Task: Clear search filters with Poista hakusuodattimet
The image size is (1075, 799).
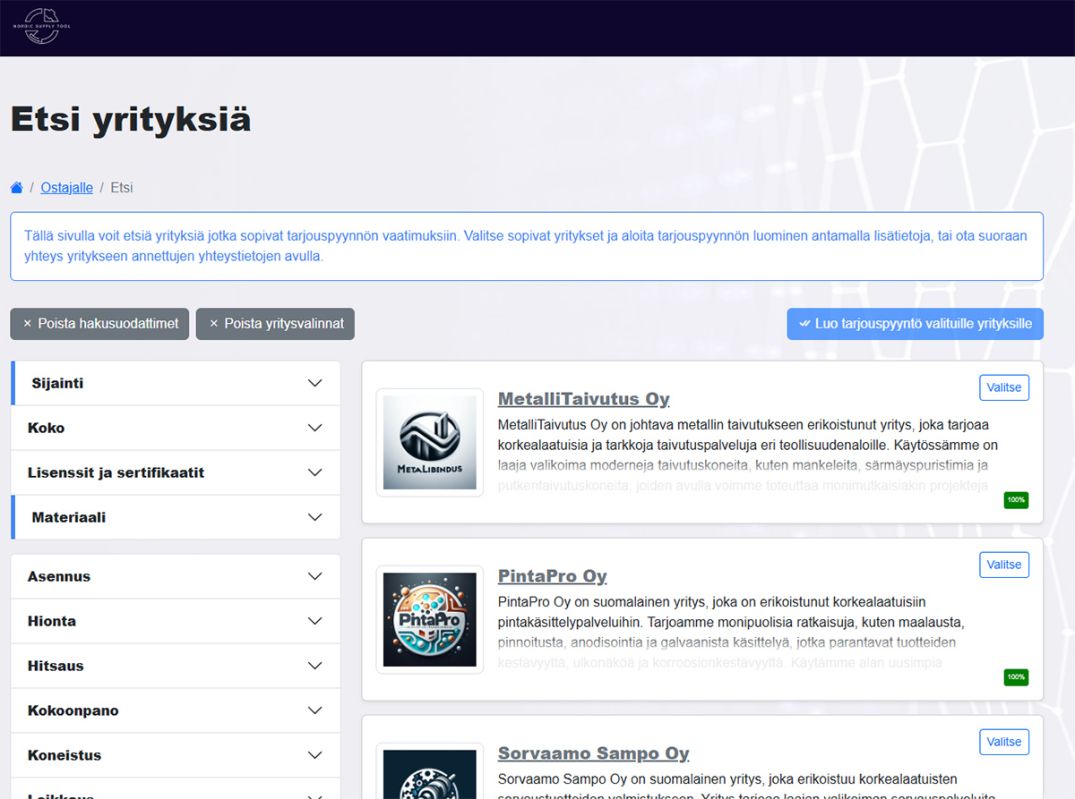Action: pos(99,324)
